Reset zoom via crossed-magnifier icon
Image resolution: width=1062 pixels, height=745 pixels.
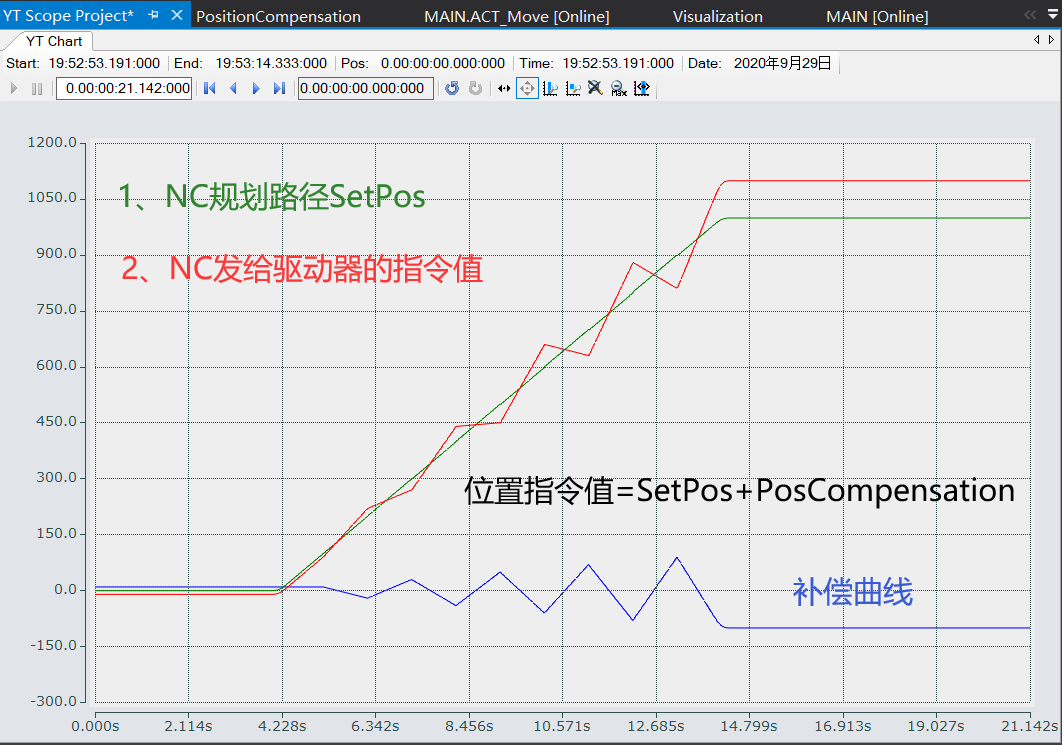594,88
